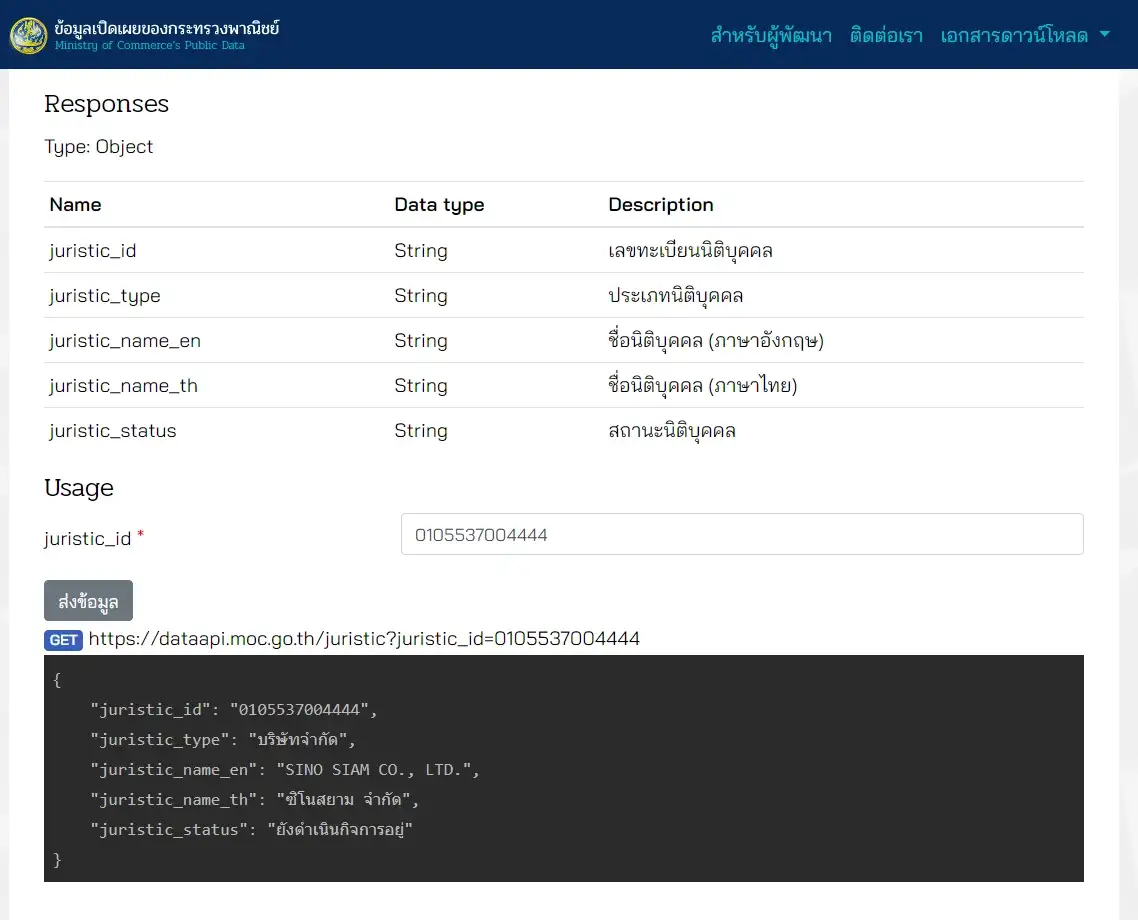The image size is (1138, 920).
Task: Click String type in juristic_name_en row
Action: click(x=421, y=341)
